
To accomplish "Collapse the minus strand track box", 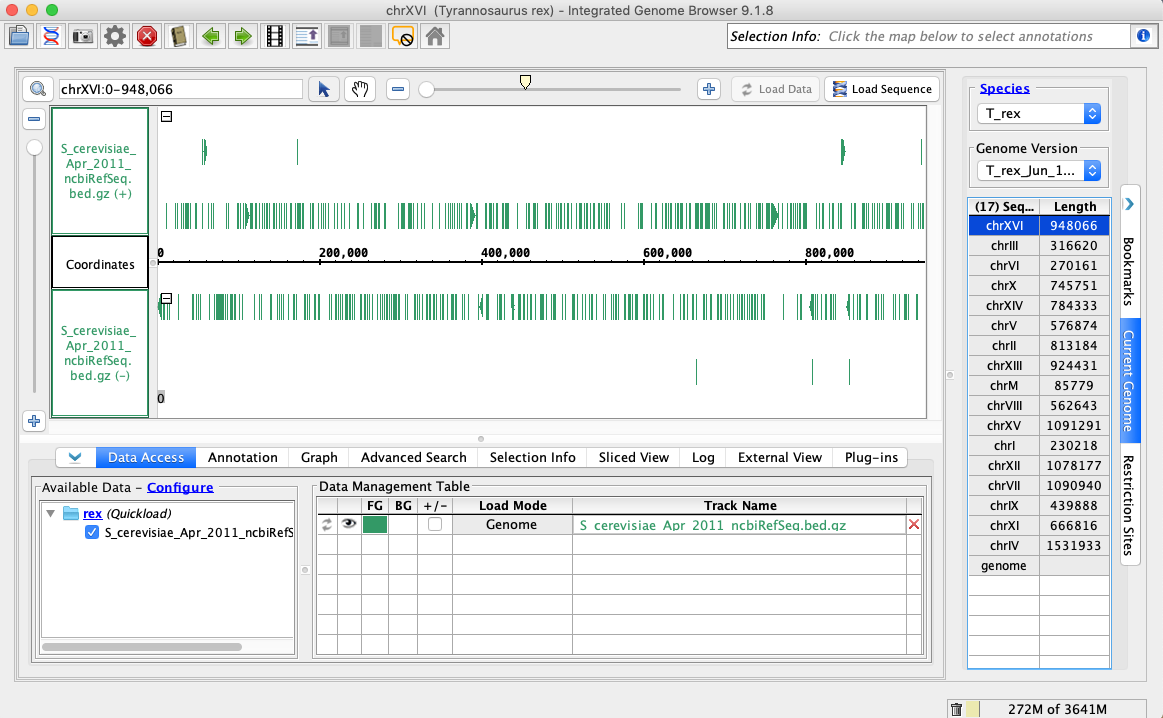I will 167,298.
